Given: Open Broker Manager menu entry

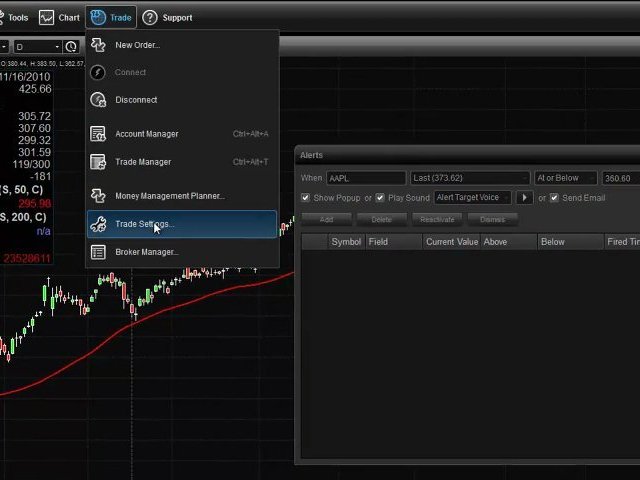Looking at the screenshot, I should point(182,252).
